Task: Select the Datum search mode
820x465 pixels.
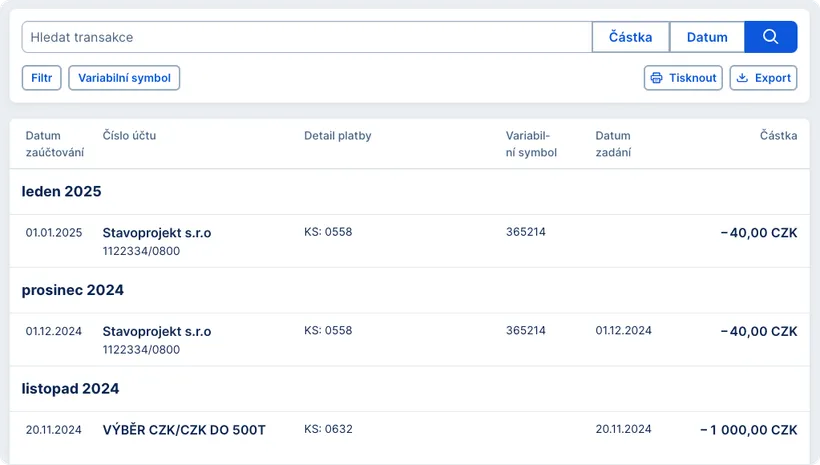Action: tap(707, 37)
